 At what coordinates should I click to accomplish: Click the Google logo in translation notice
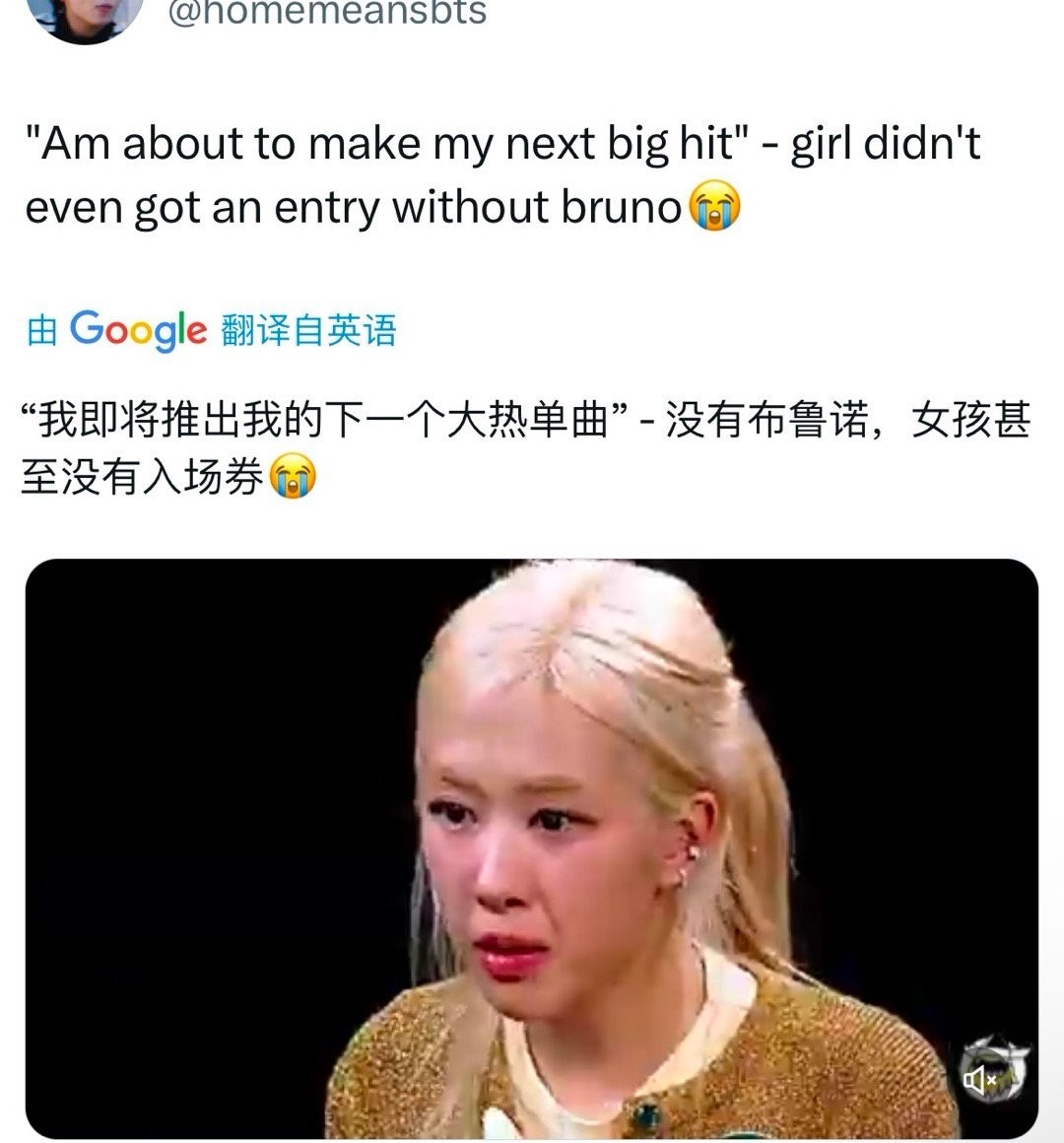(x=139, y=330)
